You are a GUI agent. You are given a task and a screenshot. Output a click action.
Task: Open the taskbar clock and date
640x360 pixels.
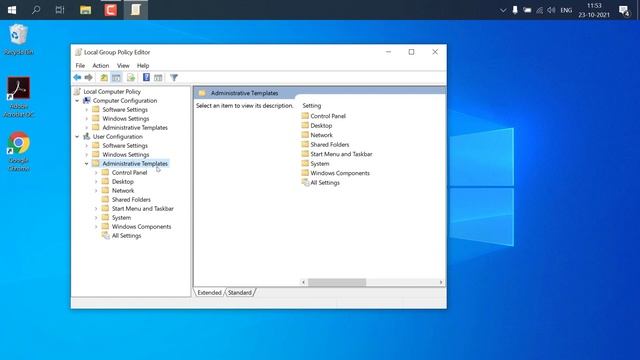594,10
